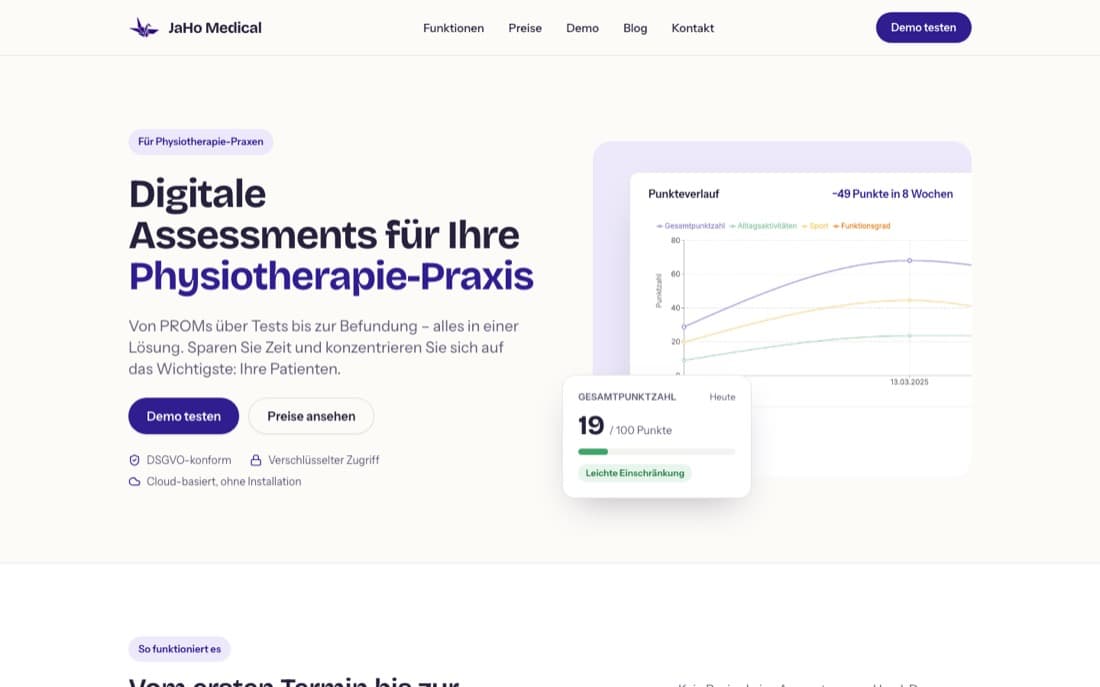This screenshot has height=687, width=1100.
Task: Open the Demo nav link
Action: coord(582,28)
